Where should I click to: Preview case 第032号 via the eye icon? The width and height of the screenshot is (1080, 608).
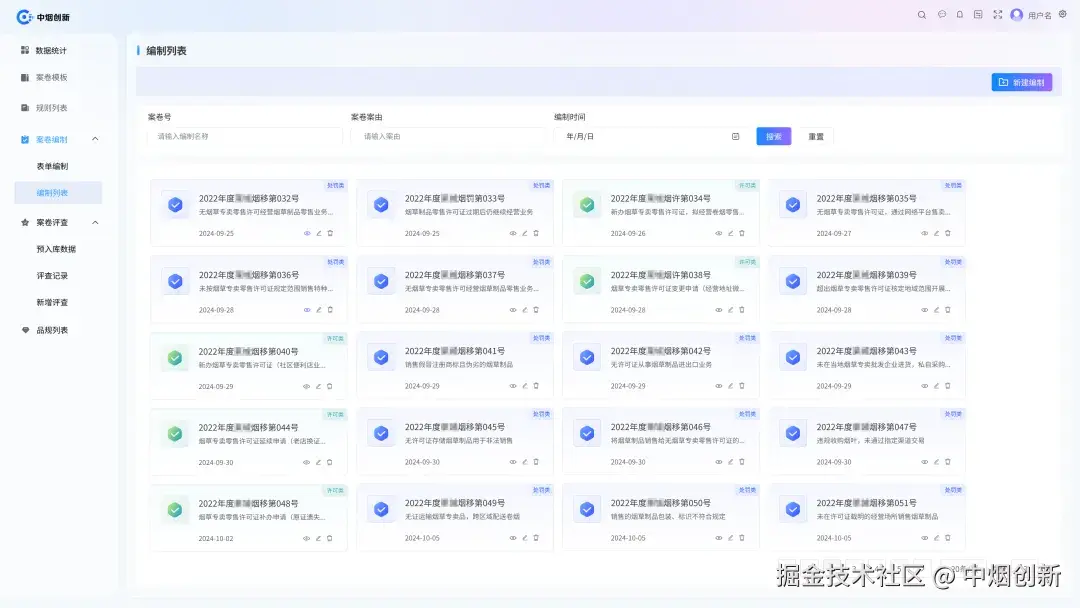point(306,233)
